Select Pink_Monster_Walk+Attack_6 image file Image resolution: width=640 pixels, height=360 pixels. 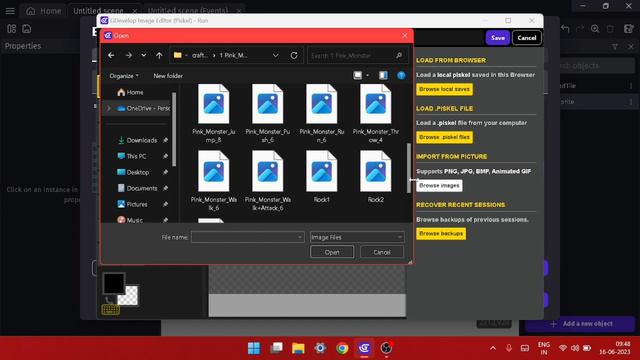(x=267, y=180)
